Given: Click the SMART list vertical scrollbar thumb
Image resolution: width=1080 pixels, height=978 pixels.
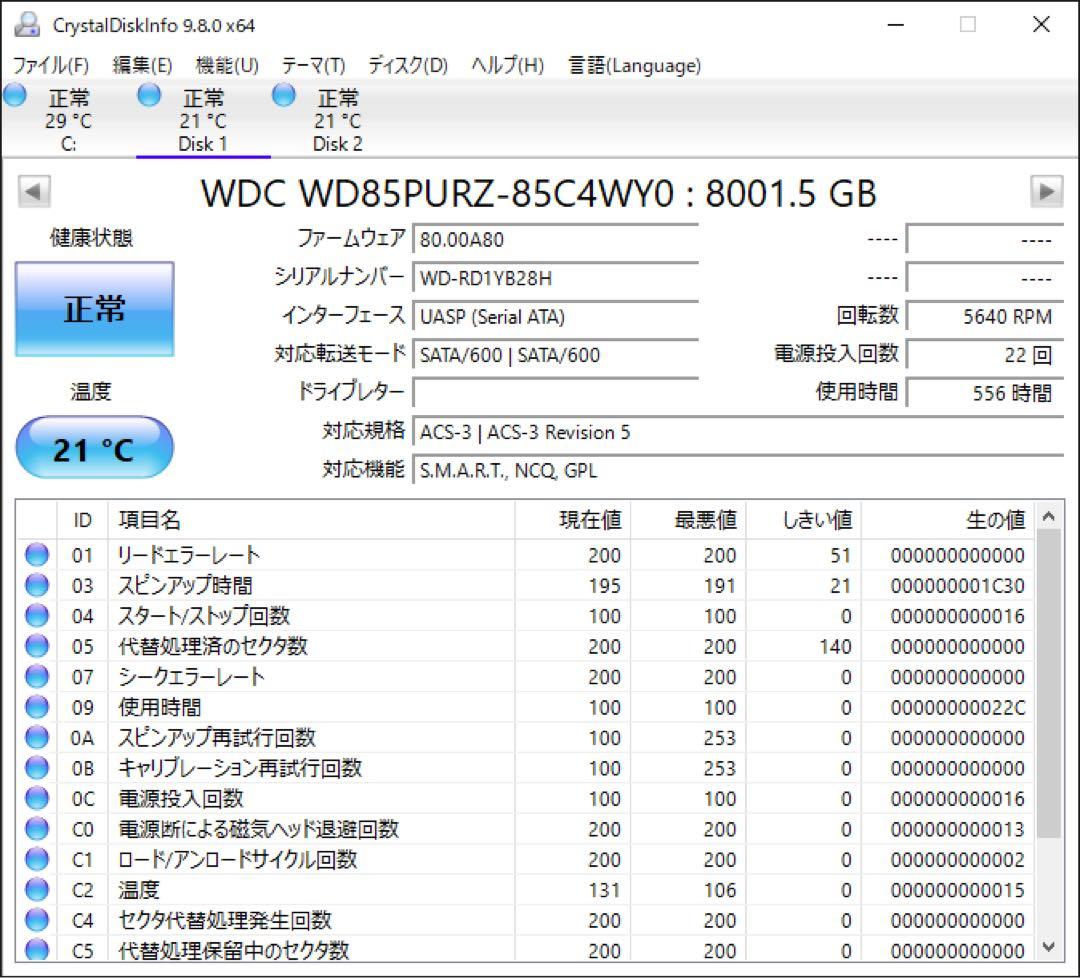Looking at the screenshot, I should click(x=1048, y=683).
